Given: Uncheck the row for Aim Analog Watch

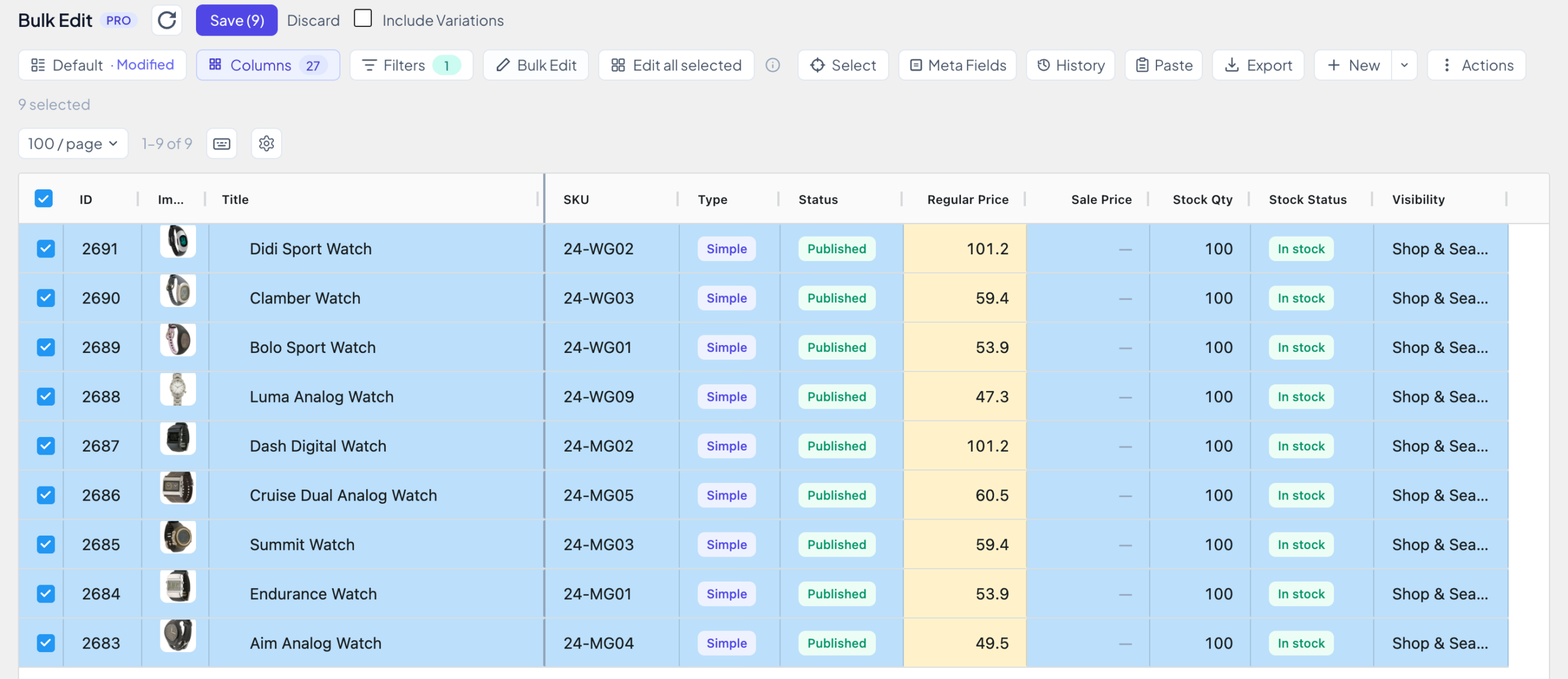Looking at the screenshot, I should [x=46, y=643].
